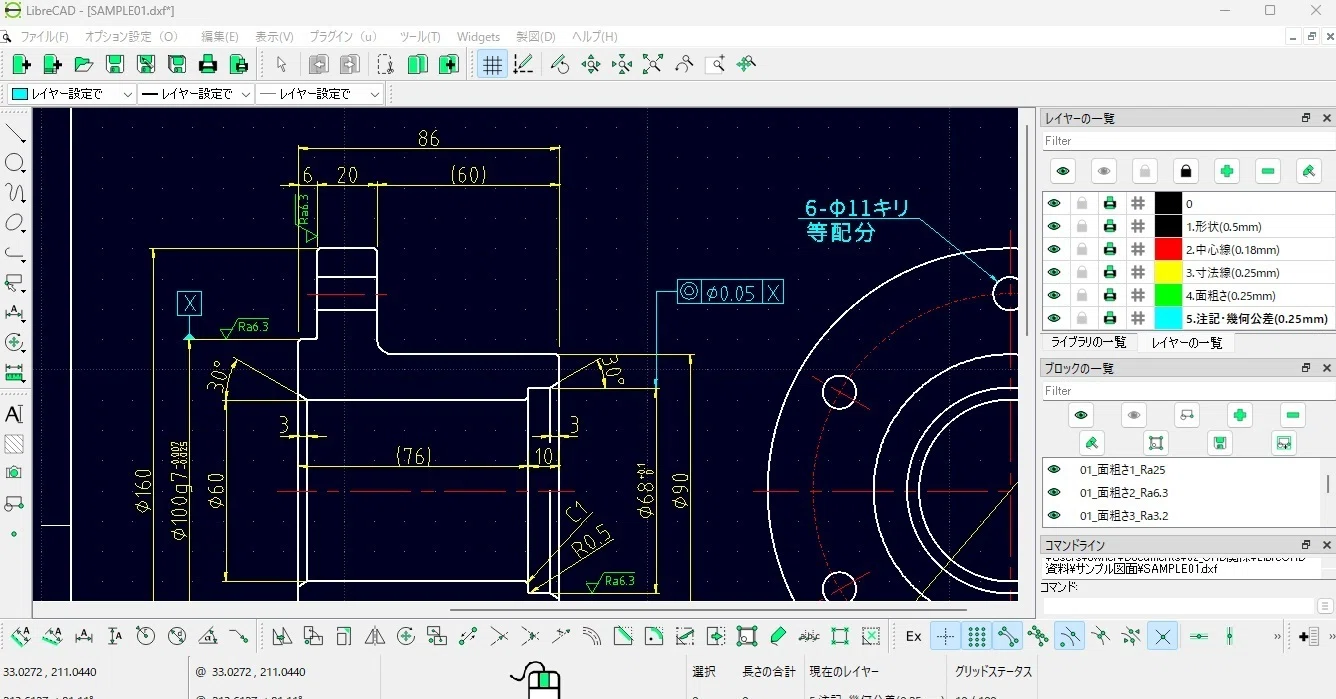Open the オプション設定 menu
The height and width of the screenshot is (699, 1336).
[131, 37]
